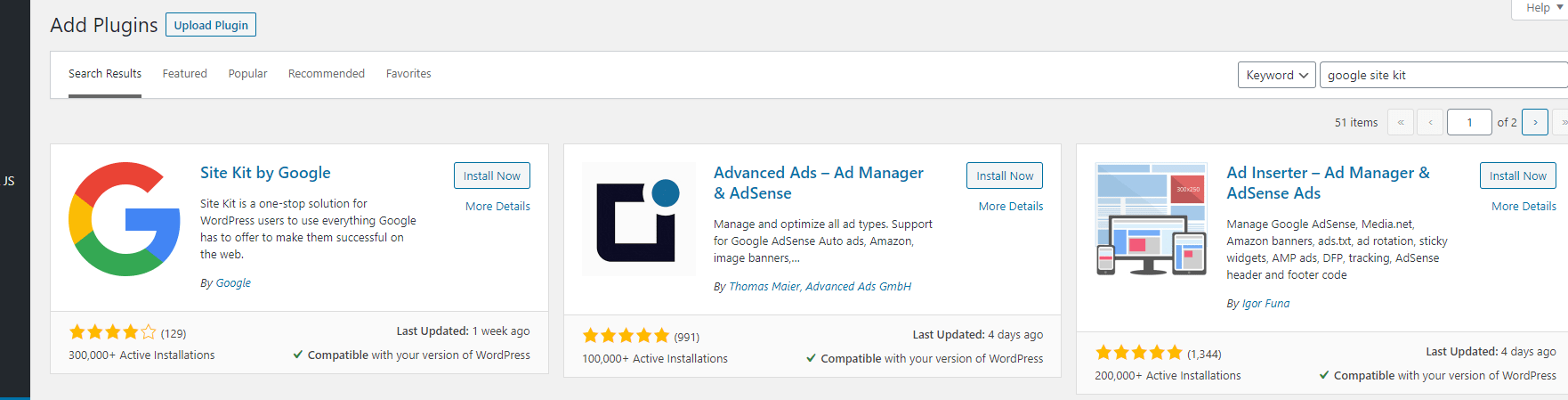Image resolution: width=1568 pixels, height=400 pixels.
Task: Click '200,000+ Active Installations' text
Action: tap(1168, 375)
